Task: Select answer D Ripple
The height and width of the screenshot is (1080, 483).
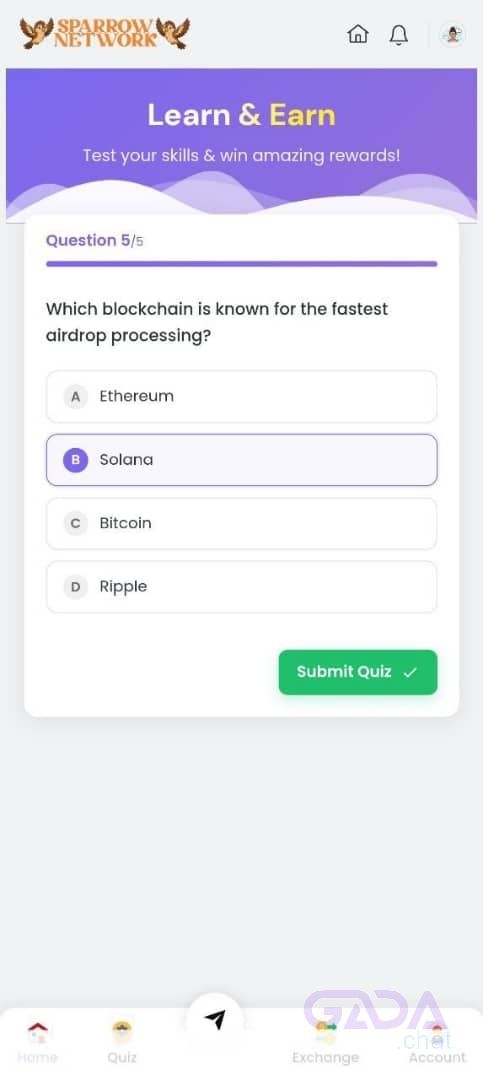Action: (241, 587)
